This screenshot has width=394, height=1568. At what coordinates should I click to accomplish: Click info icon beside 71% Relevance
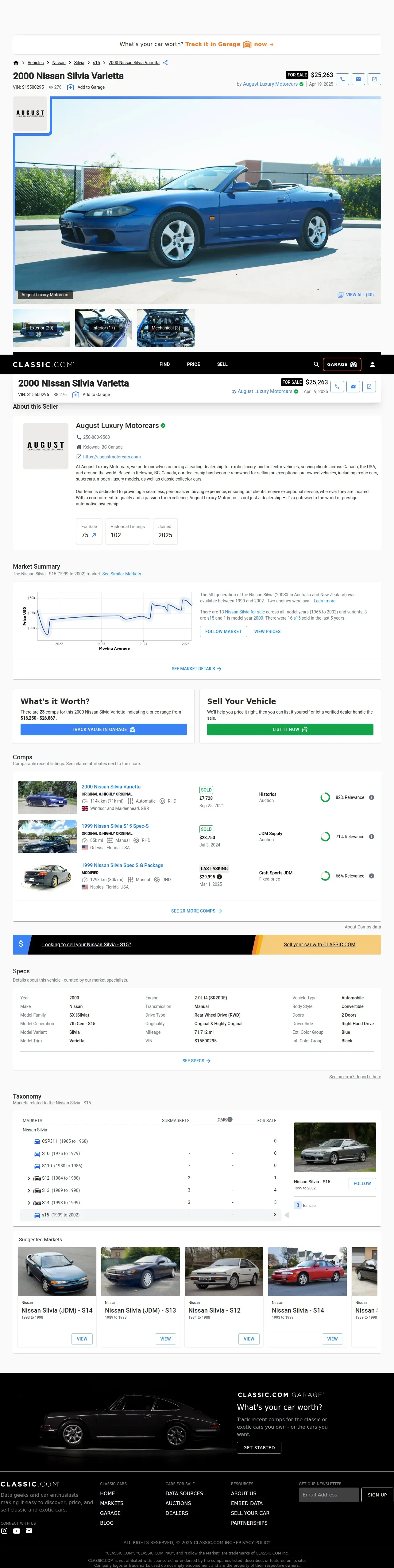(372, 836)
